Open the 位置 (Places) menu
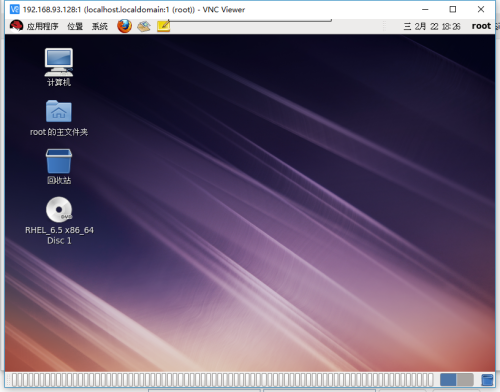The width and height of the screenshot is (500, 392). pos(75,26)
